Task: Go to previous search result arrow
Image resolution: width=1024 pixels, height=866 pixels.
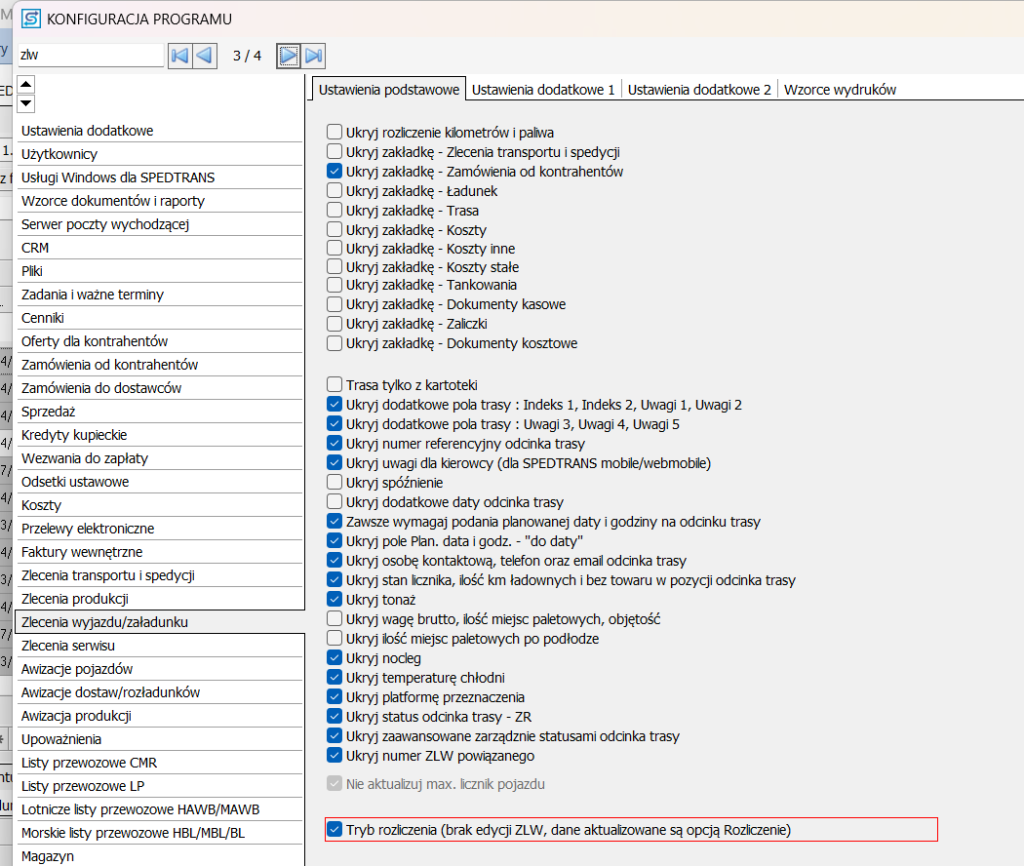Action: pos(204,56)
